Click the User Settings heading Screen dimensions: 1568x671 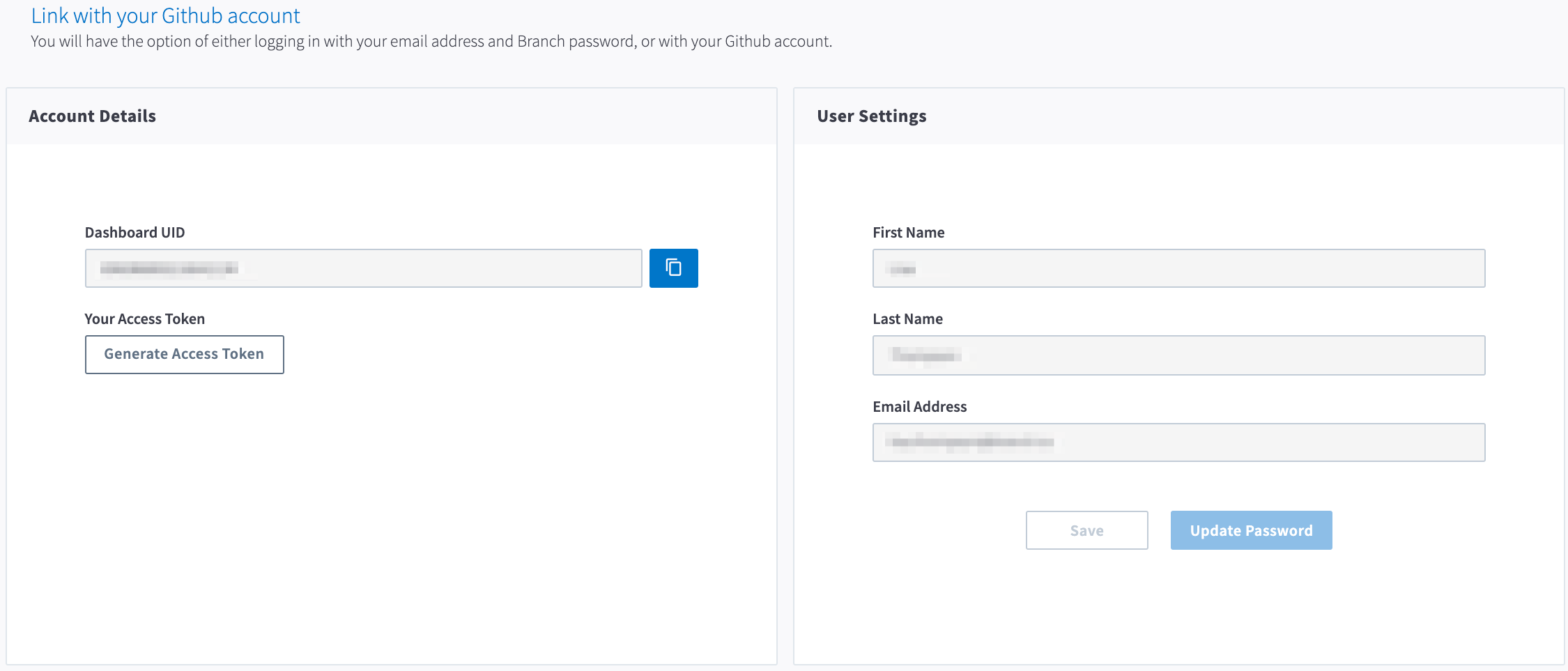click(872, 116)
